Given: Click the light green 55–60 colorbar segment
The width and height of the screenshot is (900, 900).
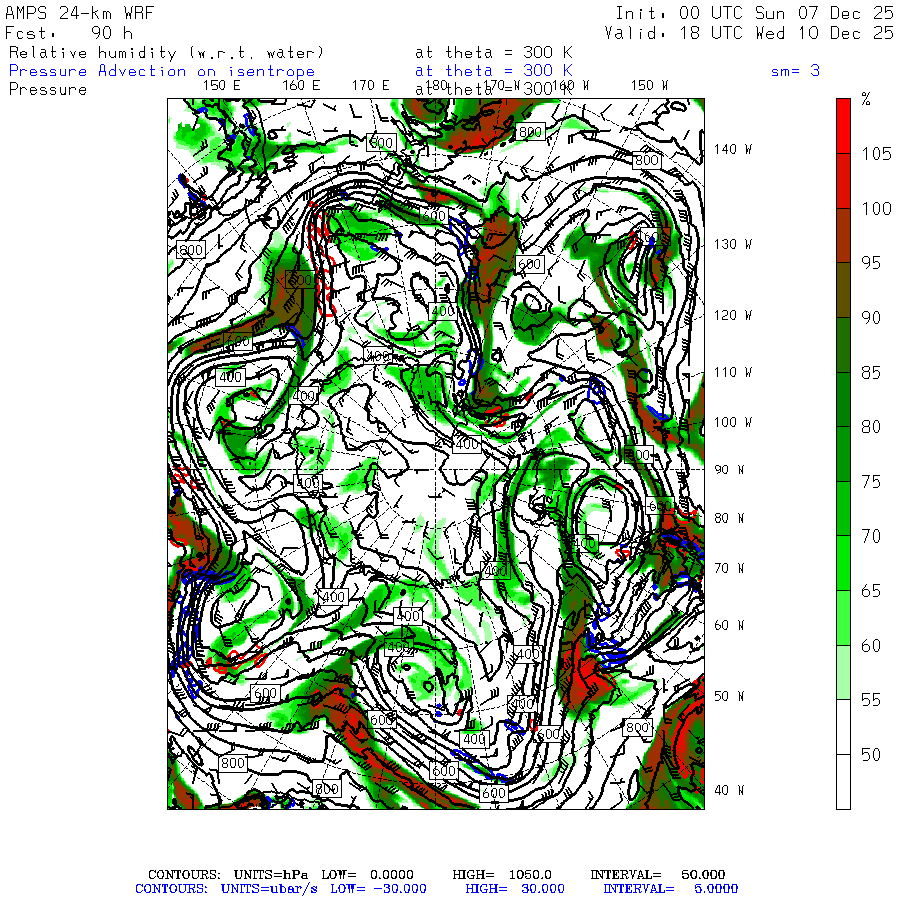Looking at the screenshot, I should click(844, 672).
